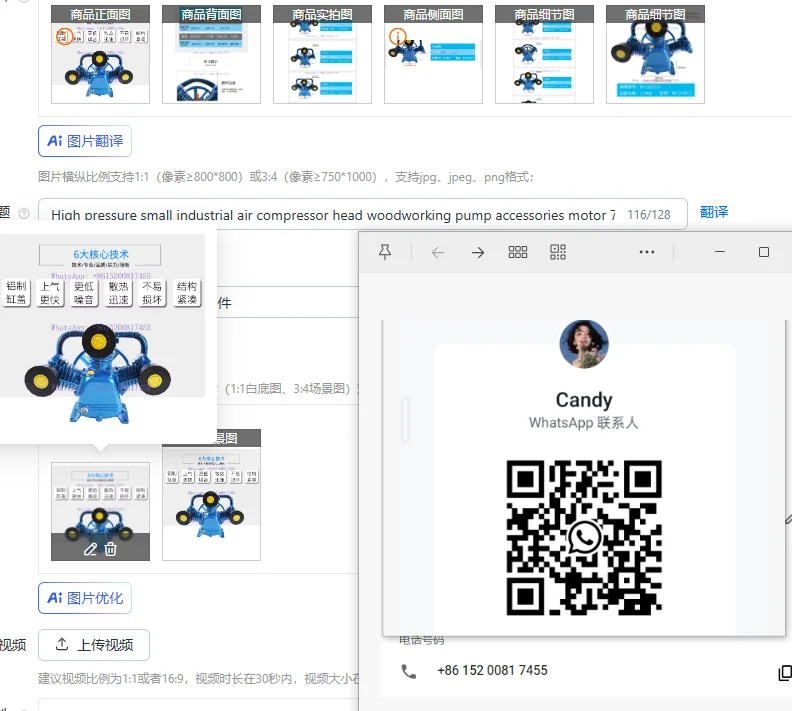Viewport: 792px width, 711px height.
Task: Click the warning icon on 商品侧面图 thumbnail
Action: (x=398, y=36)
